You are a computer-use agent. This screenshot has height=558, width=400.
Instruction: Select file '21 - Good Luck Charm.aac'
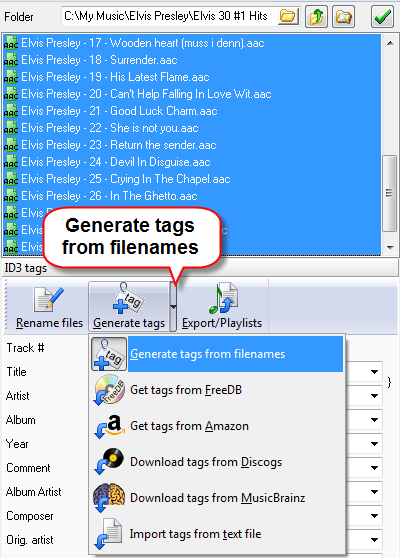tap(119, 111)
